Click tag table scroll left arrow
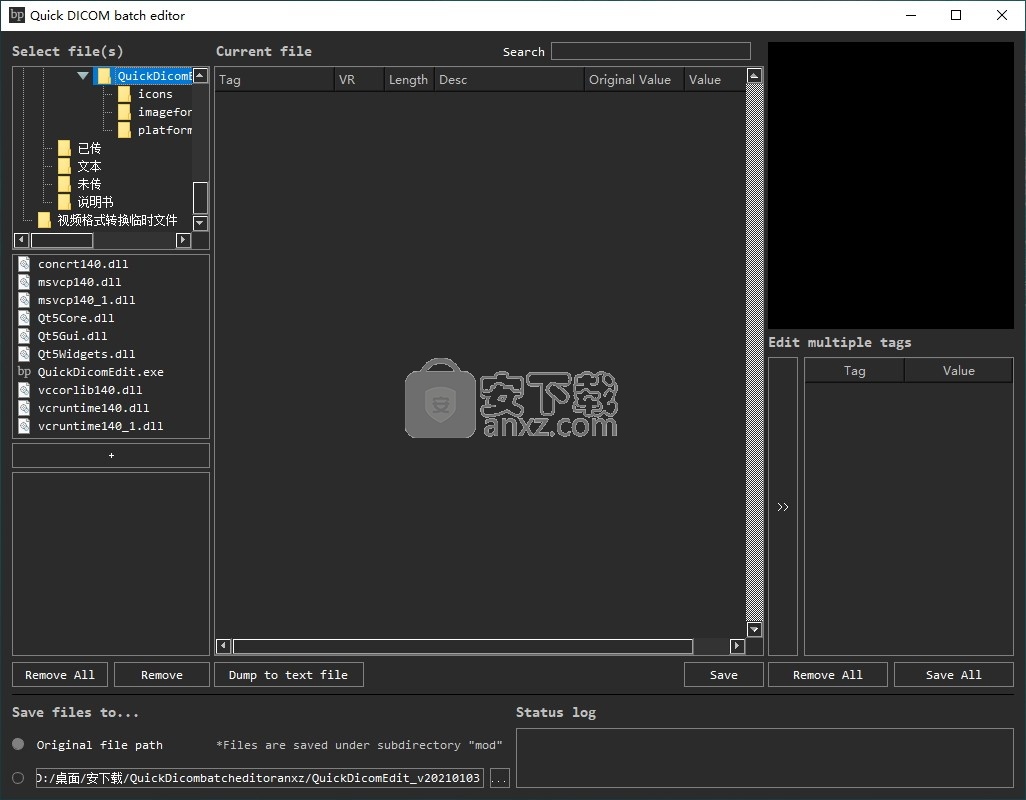The height and width of the screenshot is (800, 1026). pos(223,646)
